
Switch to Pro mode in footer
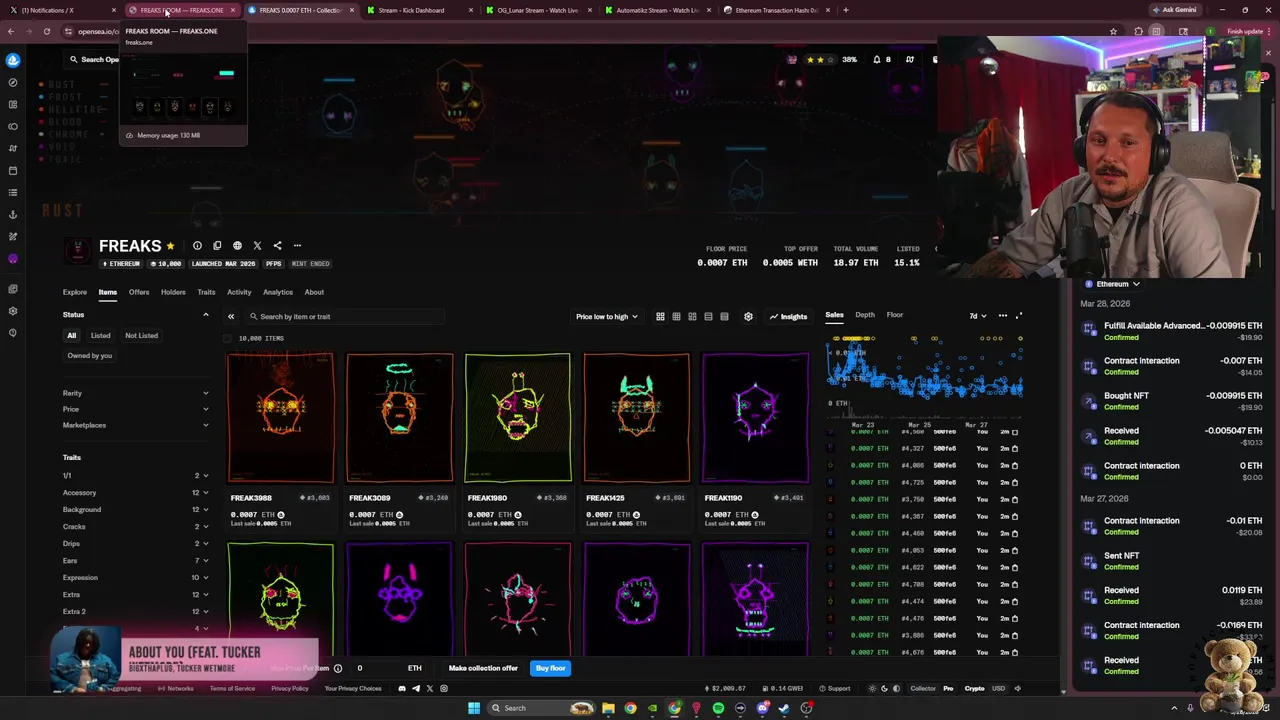click(948, 688)
